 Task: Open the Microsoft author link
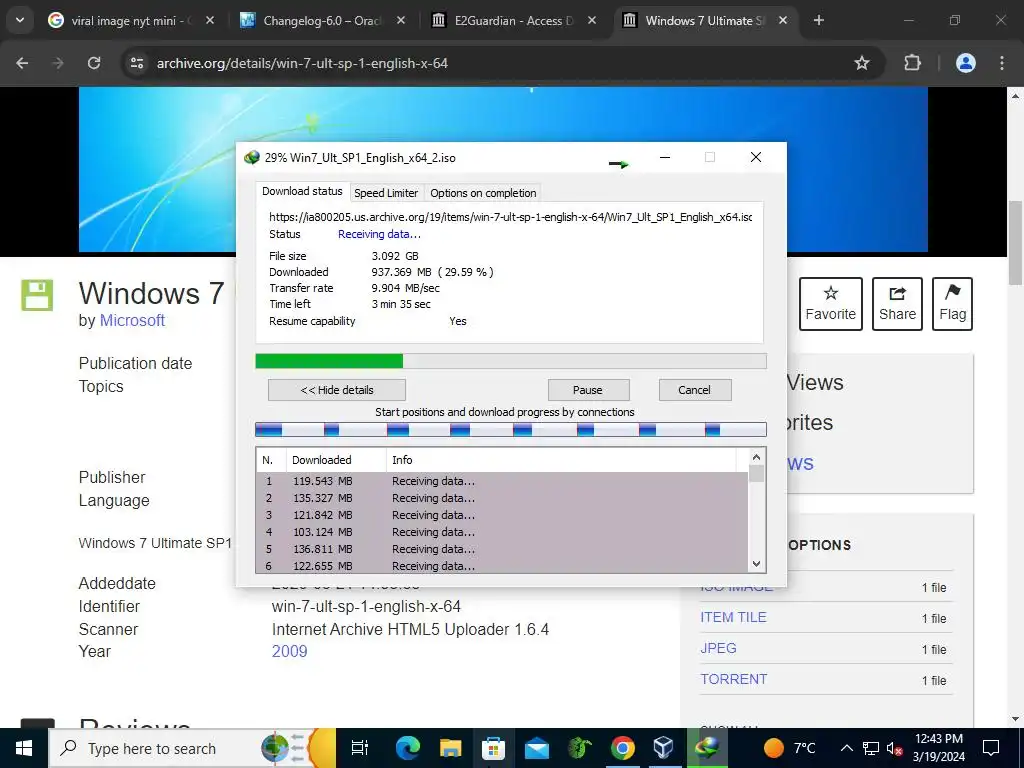click(132, 321)
